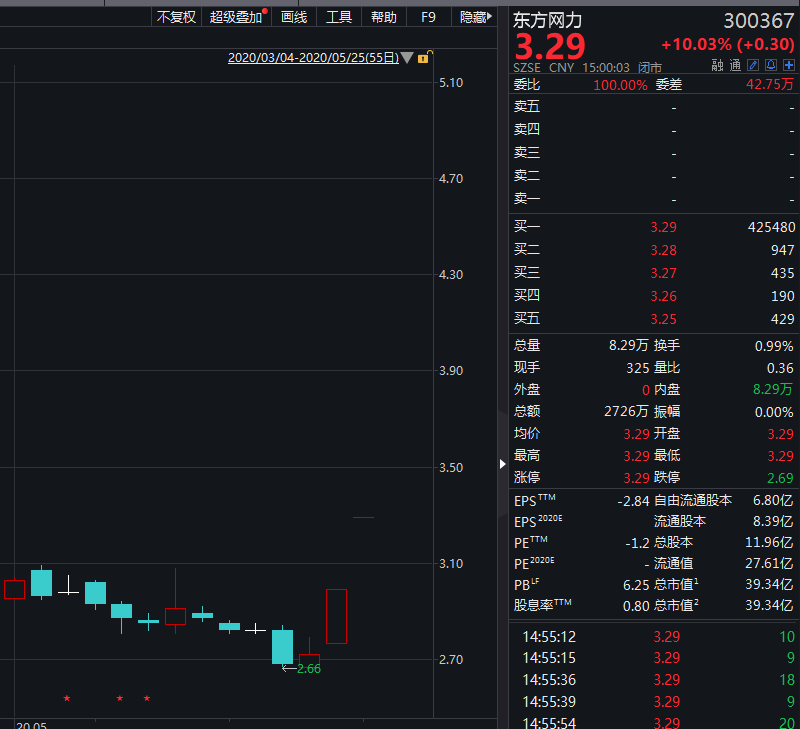Click the 买五 bid price 3.25
Screen dimensions: 800x729
pyautogui.click(x=663, y=319)
